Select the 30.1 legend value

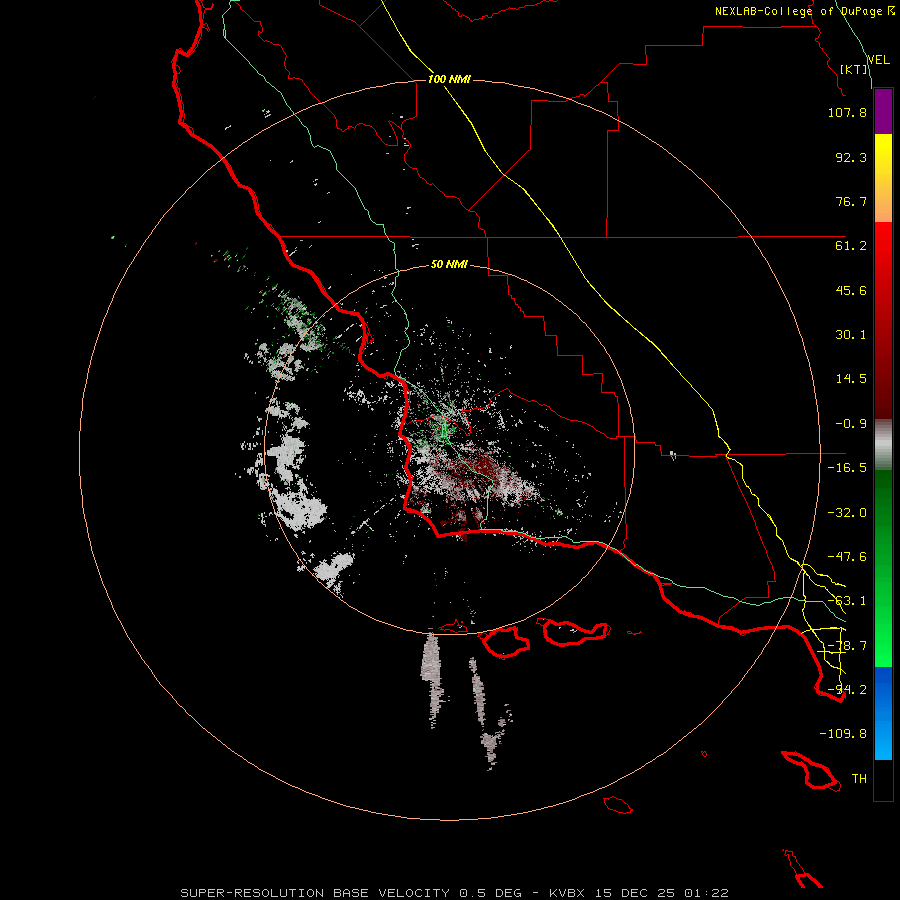[851, 335]
